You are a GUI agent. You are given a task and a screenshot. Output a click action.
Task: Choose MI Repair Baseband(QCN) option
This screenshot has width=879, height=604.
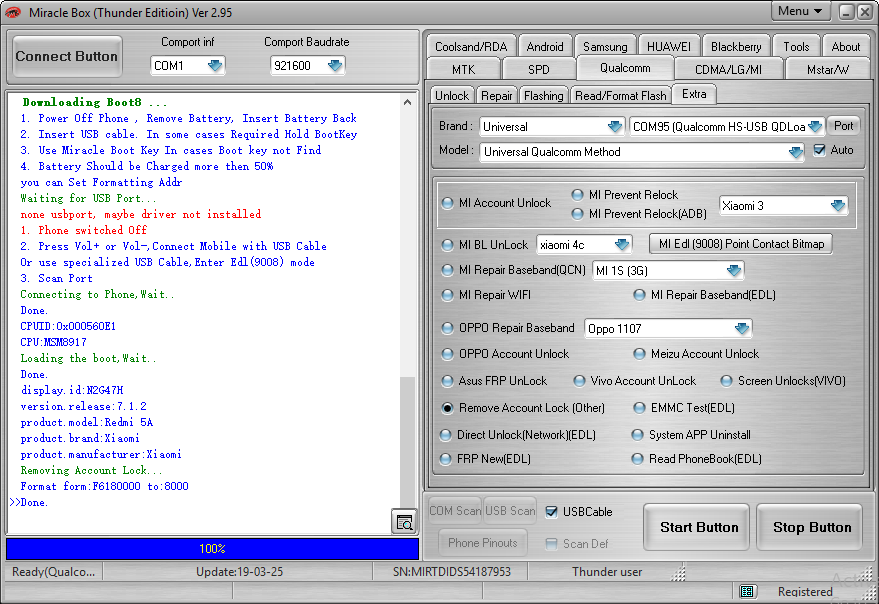pos(513,270)
